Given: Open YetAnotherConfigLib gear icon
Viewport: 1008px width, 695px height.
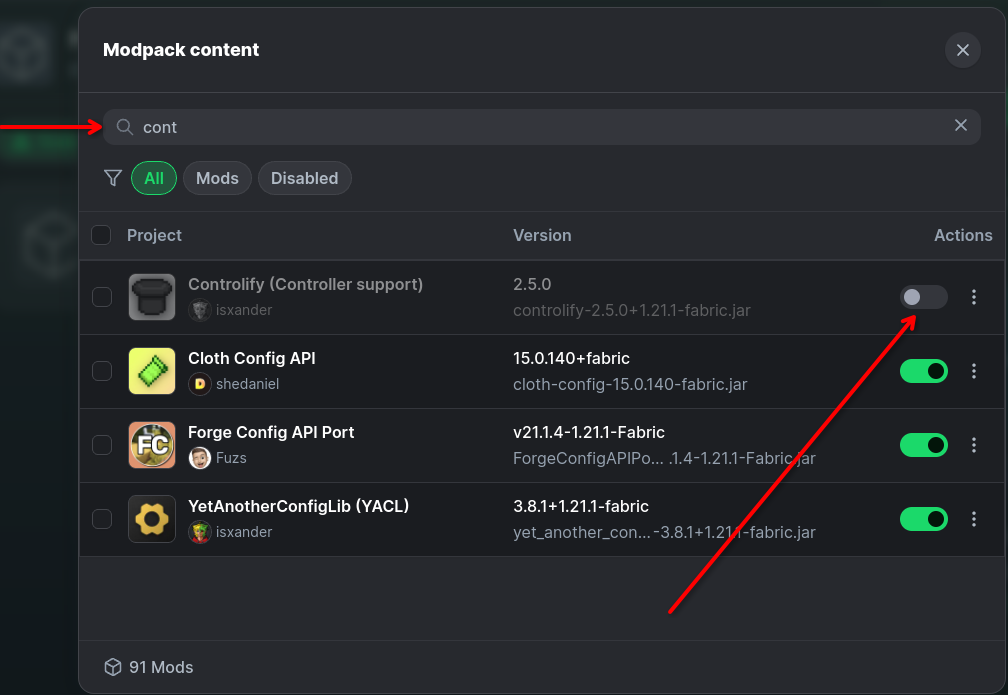Looking at the screenshot, I should coord(152,519).
